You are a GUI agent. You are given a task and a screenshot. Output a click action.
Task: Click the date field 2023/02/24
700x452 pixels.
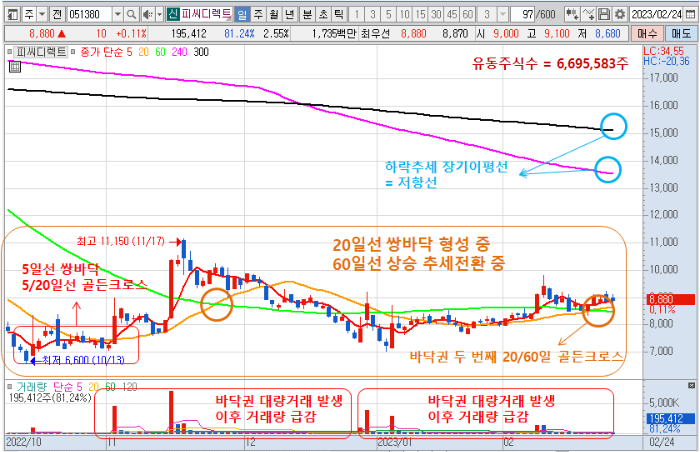click(657, 15)
